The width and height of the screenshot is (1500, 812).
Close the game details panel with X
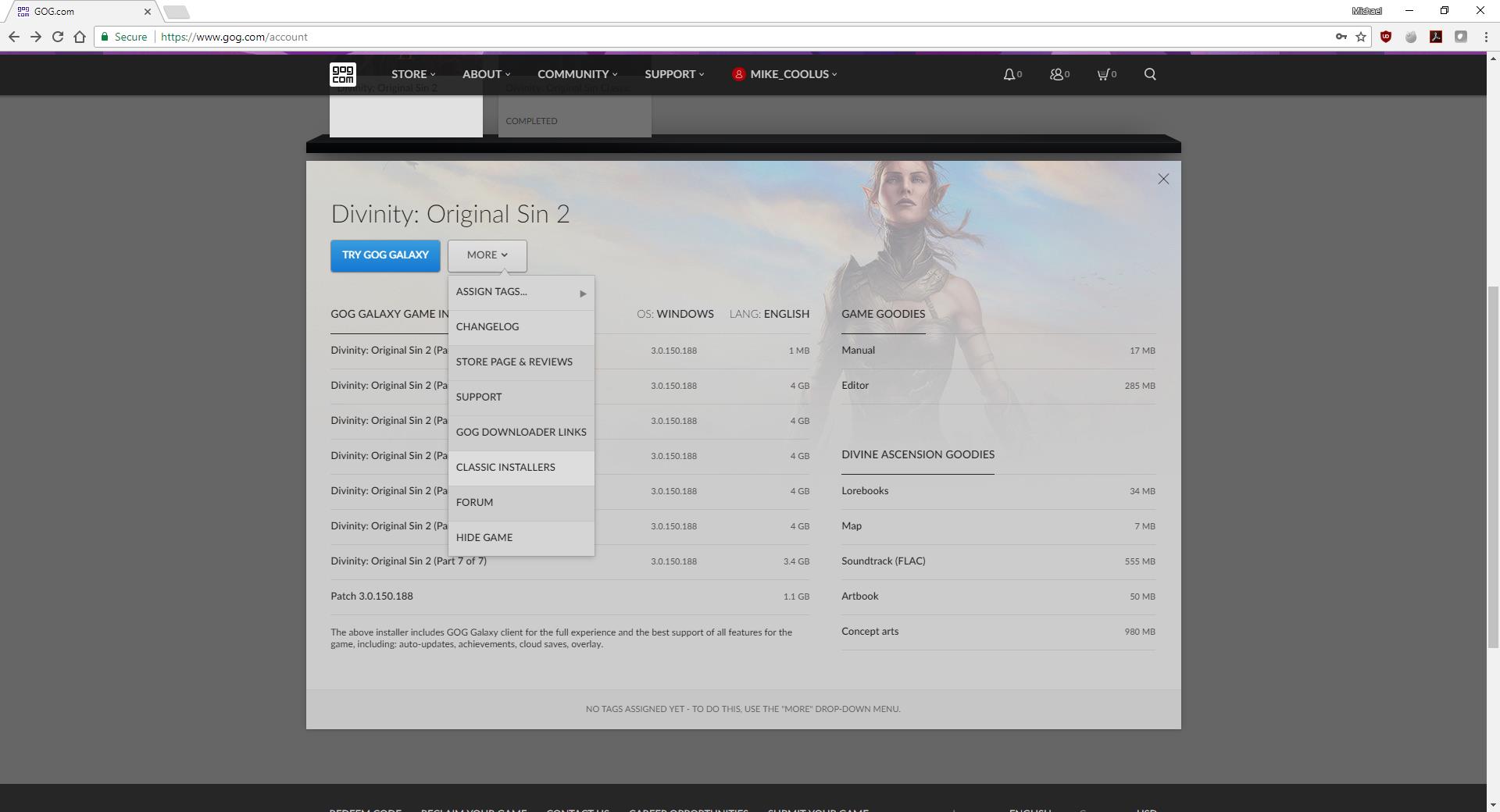[1163, 179]
